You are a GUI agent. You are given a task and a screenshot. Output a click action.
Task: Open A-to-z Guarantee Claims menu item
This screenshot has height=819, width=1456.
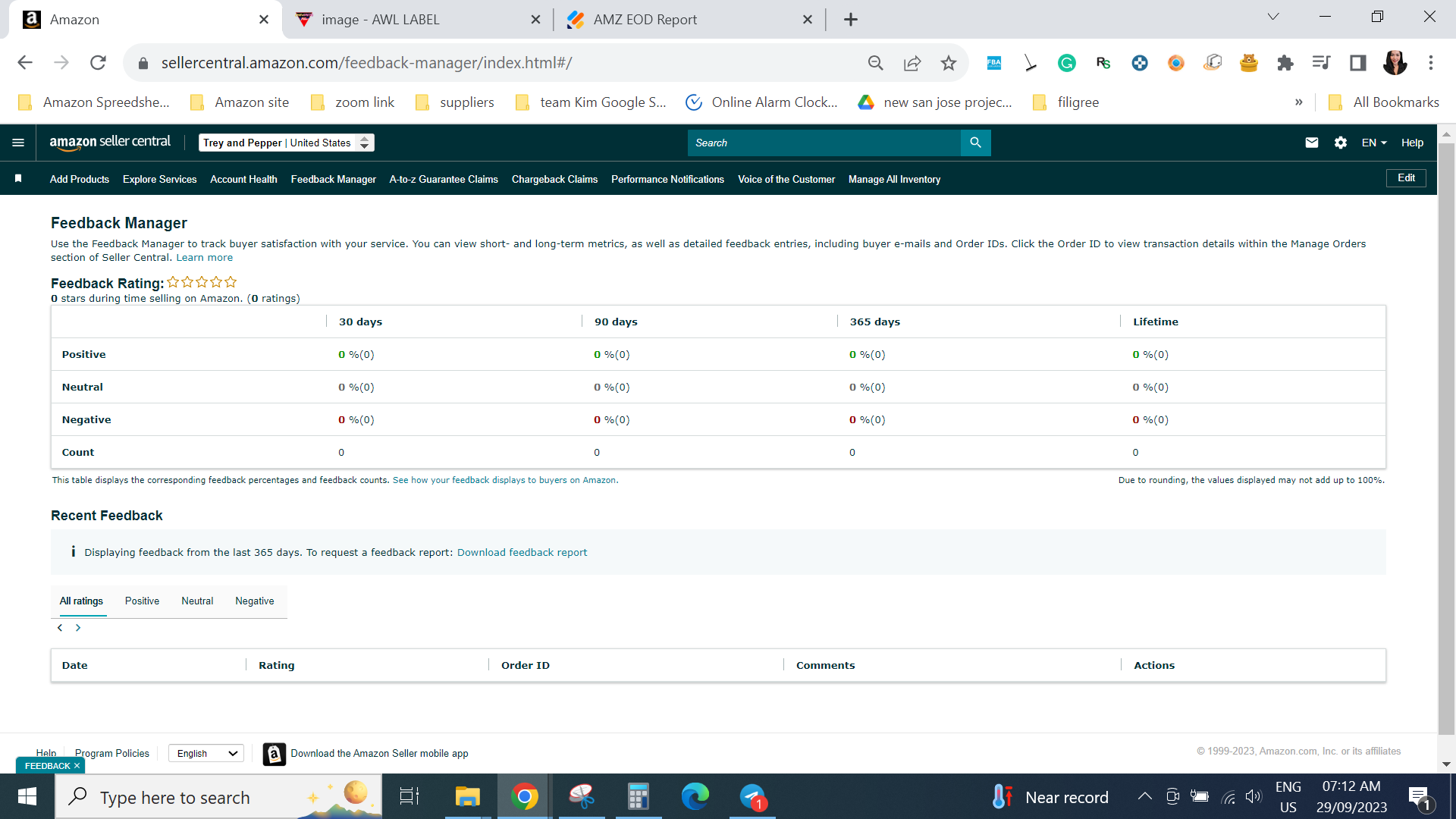[x=444, y=179]
